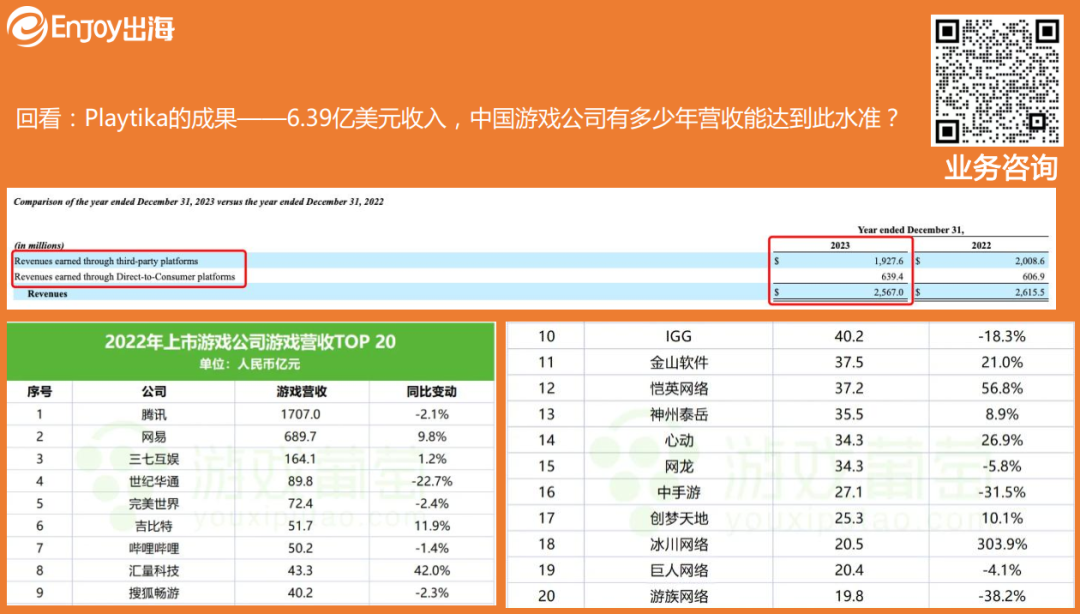Click the 26.9% change cell
The height and width of the screenshot is (614, 1080).
click(1001, 440)
